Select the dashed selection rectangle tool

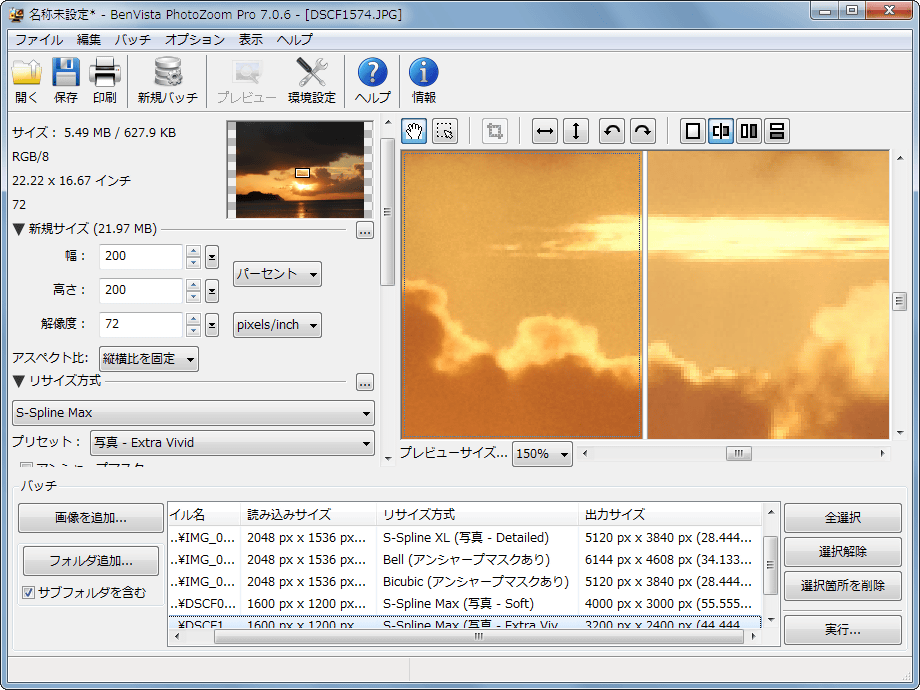tap(445, 131)
